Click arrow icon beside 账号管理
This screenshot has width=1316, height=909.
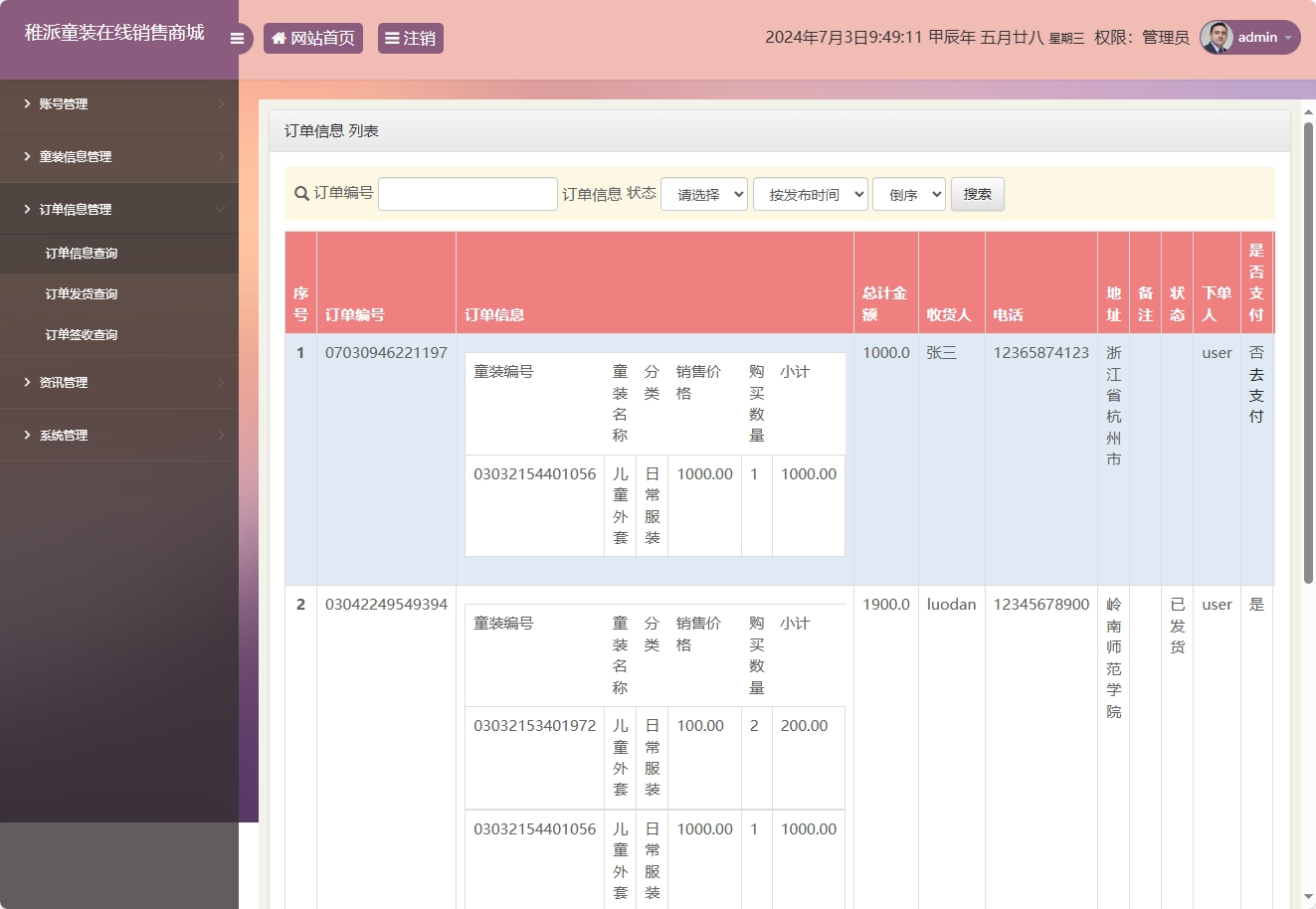(221, 104)
